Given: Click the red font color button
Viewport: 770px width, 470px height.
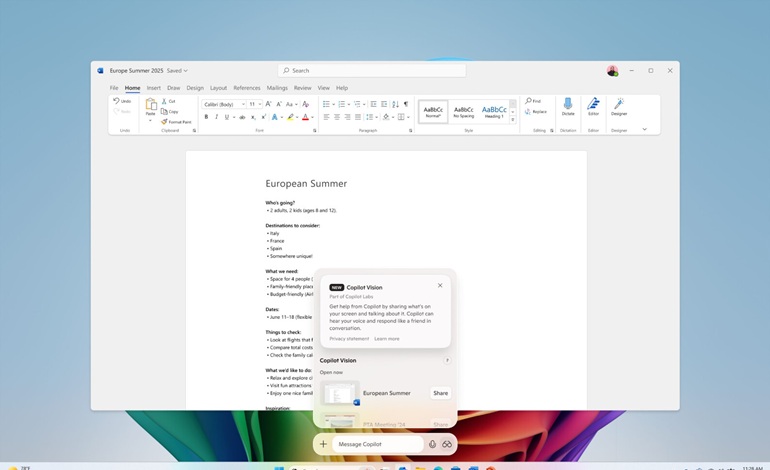Looking at the screenshot, I should [305, 117].
